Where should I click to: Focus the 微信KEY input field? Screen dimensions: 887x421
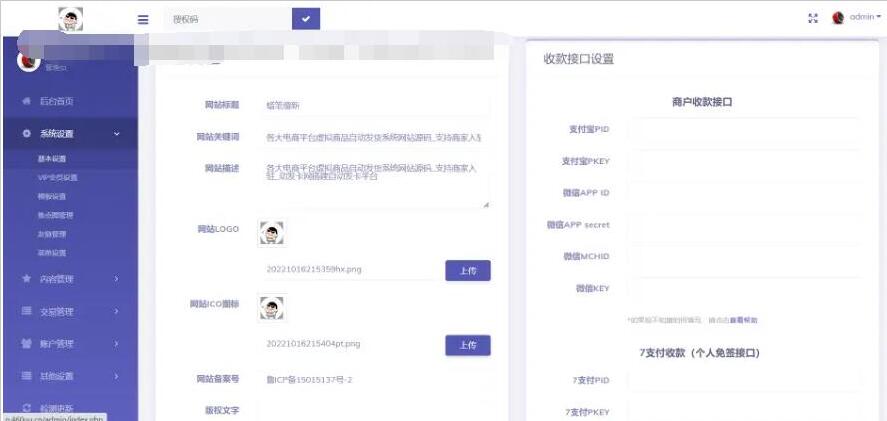[745, 288]
